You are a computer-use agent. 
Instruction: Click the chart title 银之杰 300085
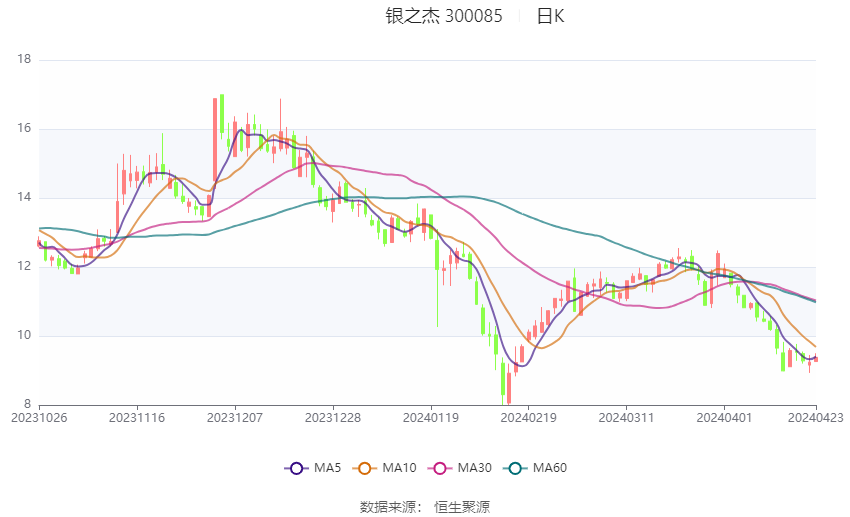click(444, 16)
